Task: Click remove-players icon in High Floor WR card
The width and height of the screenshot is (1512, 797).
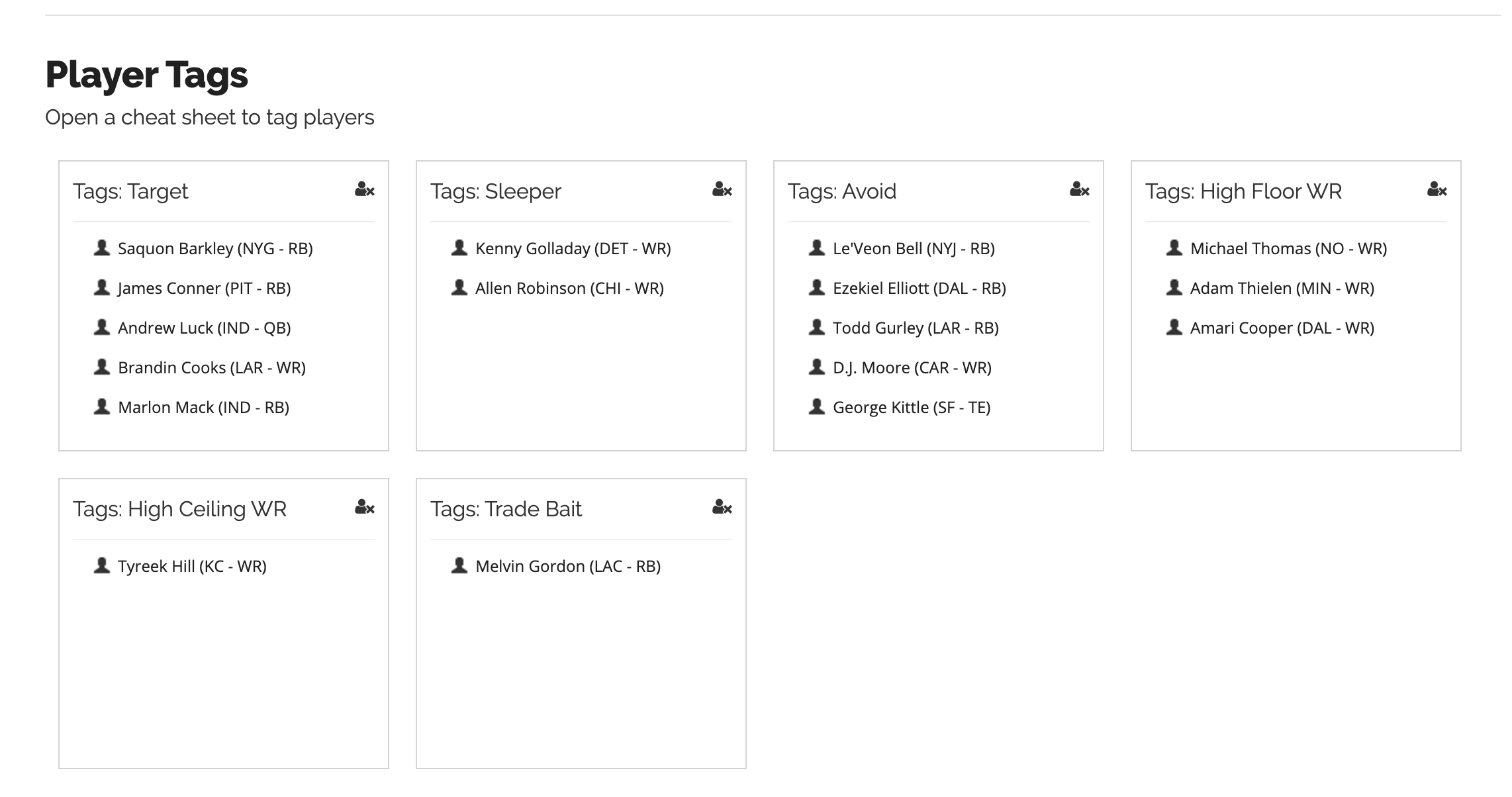Action: pyautogui.click(x=1437, y=190)
